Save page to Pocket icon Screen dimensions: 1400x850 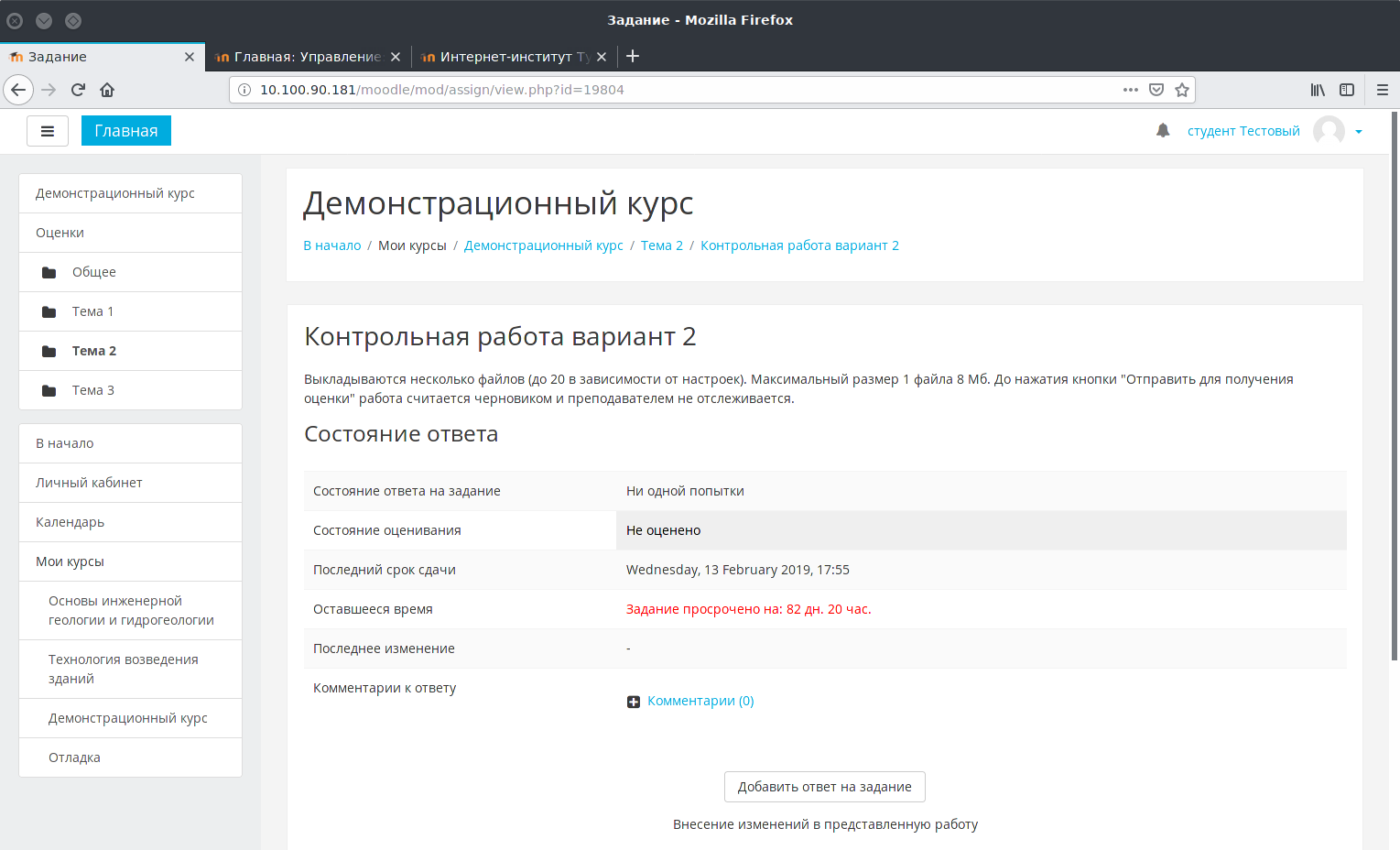point(1156,90)
